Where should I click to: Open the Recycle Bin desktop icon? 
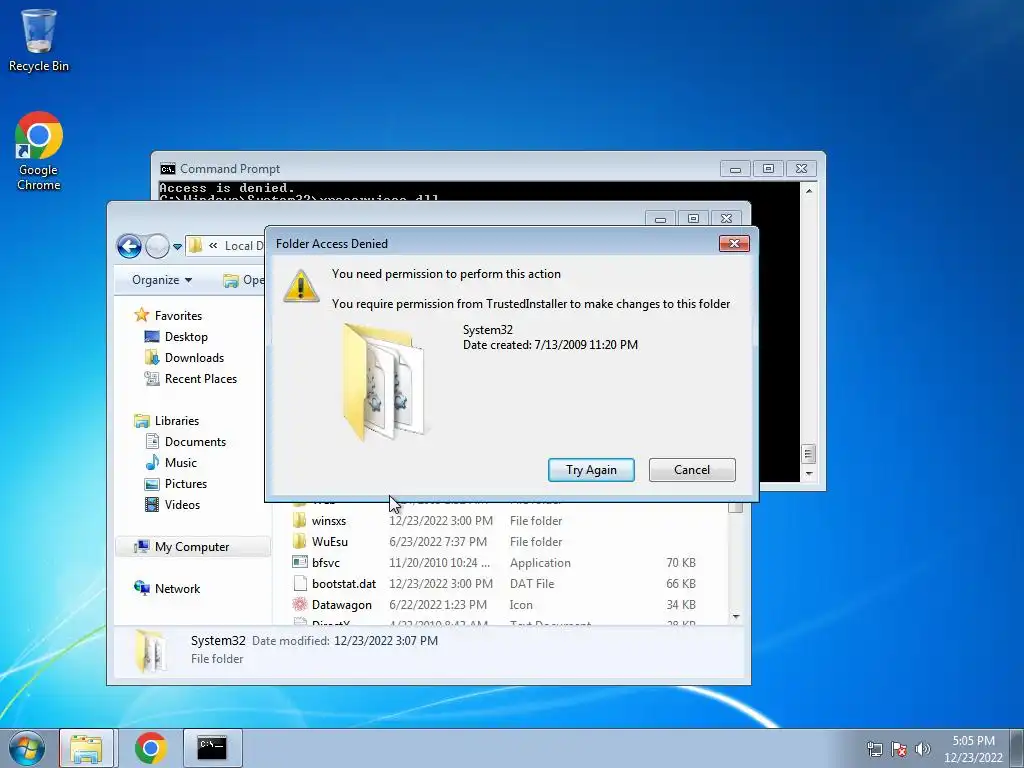tap(39, 40)
